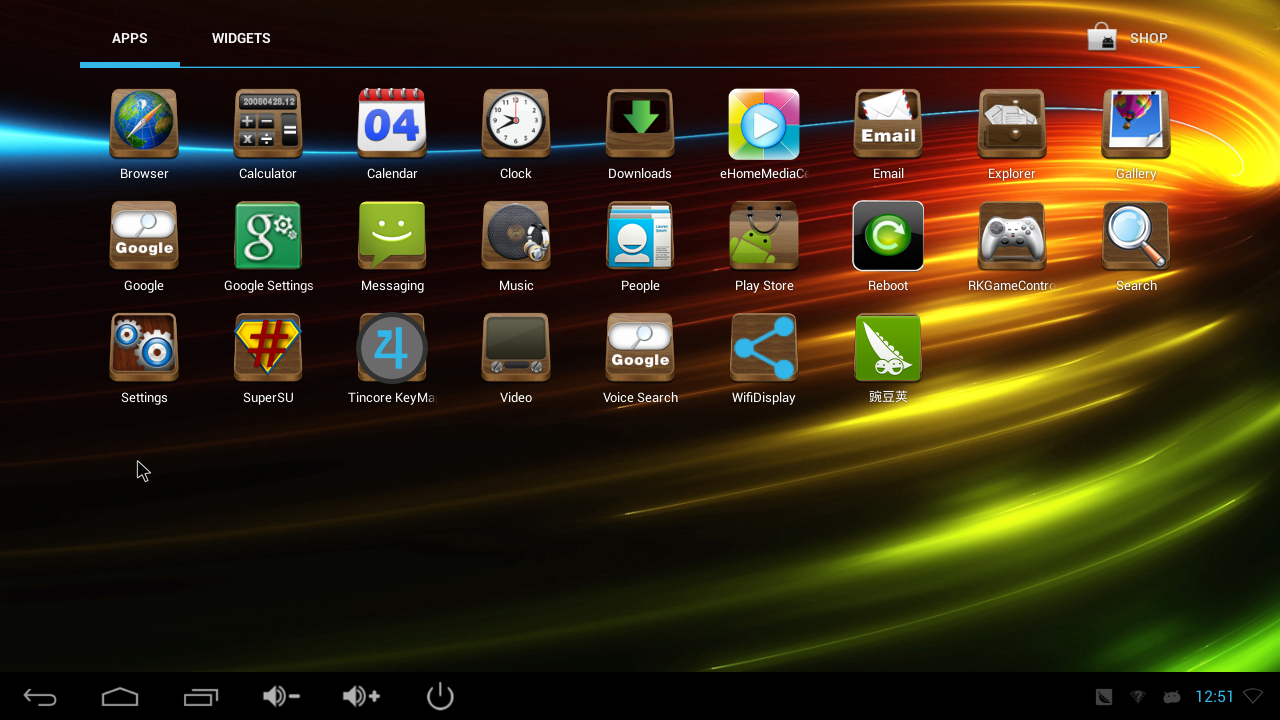
Task: Open the Email app
Action: pos(888,124)
